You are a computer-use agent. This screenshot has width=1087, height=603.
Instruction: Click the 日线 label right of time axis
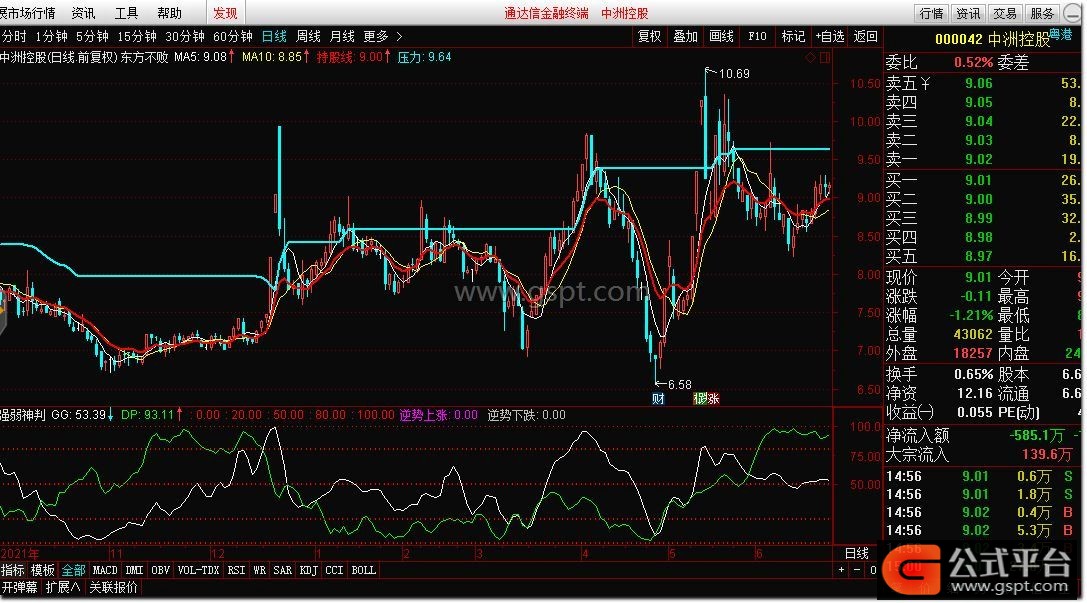[x=856, y=553]
